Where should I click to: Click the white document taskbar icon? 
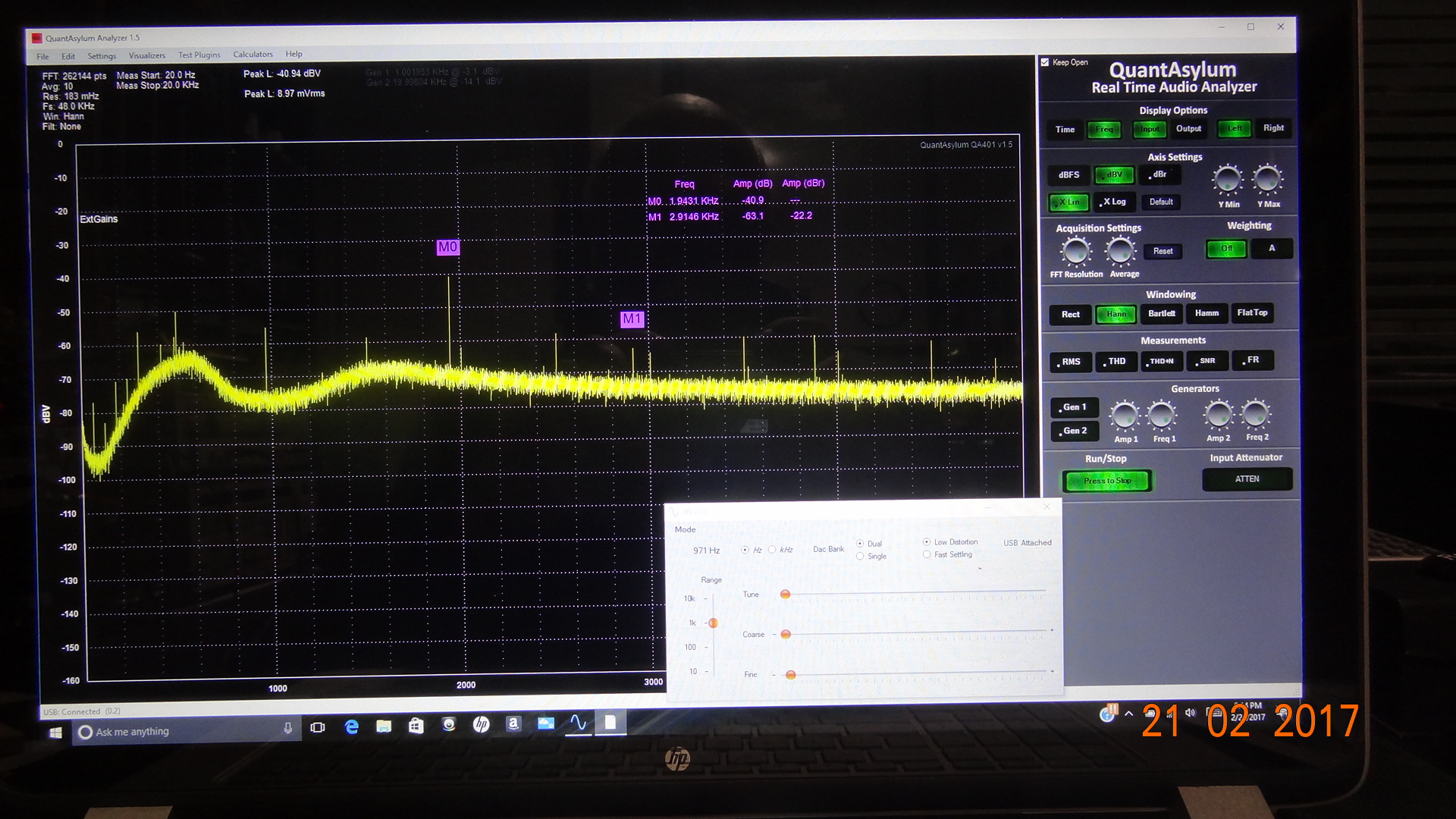coord(610,722)
